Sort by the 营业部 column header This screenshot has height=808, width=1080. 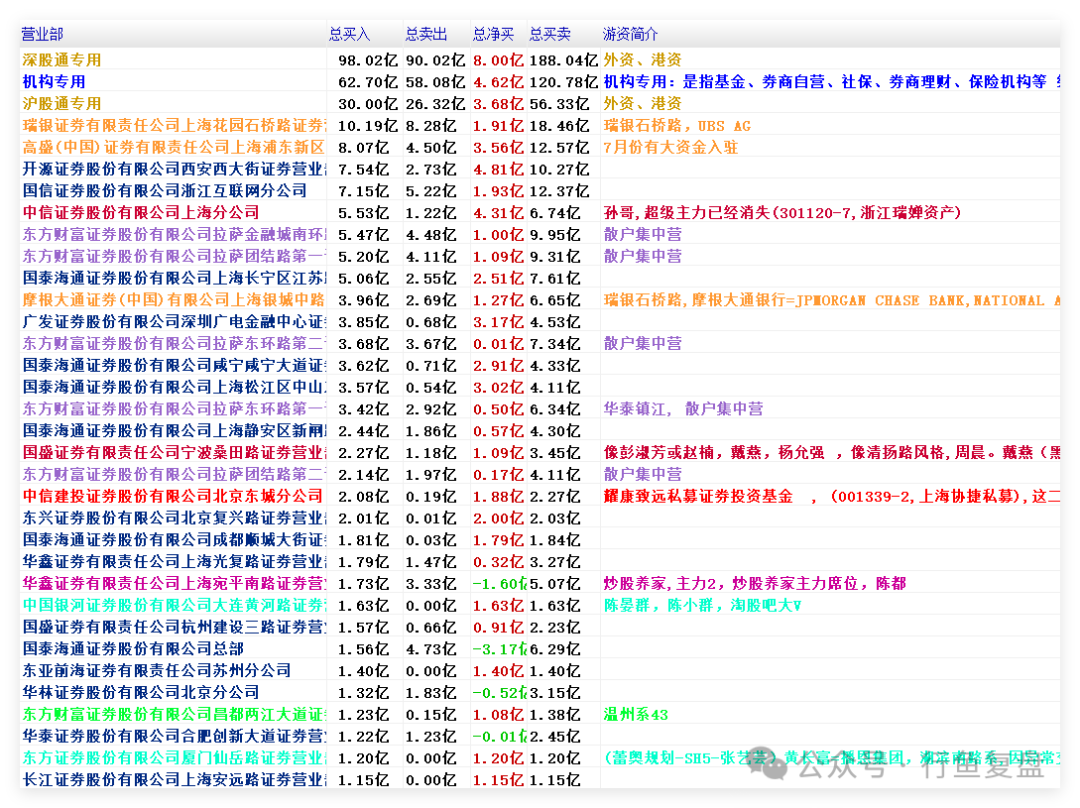pyautogui.click(x=42, y=34)
